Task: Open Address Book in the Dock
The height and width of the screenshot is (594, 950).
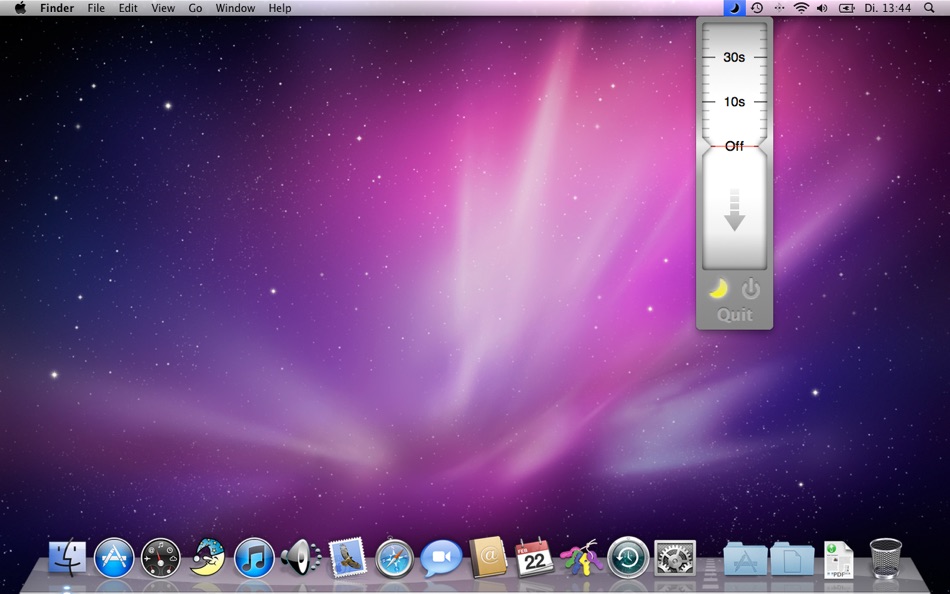Action: pos(488,556)
